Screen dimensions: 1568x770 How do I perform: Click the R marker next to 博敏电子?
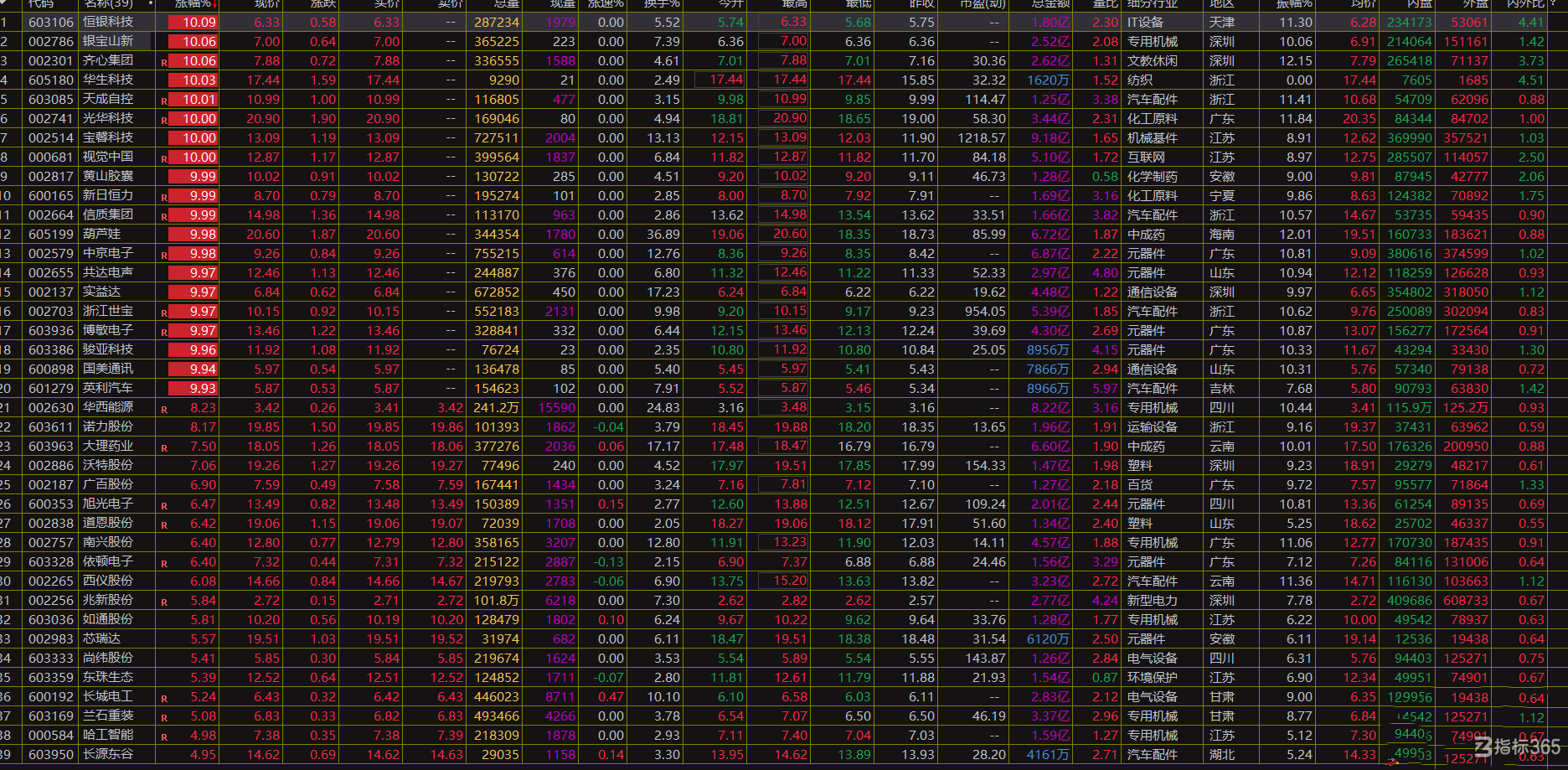point(164,332)
